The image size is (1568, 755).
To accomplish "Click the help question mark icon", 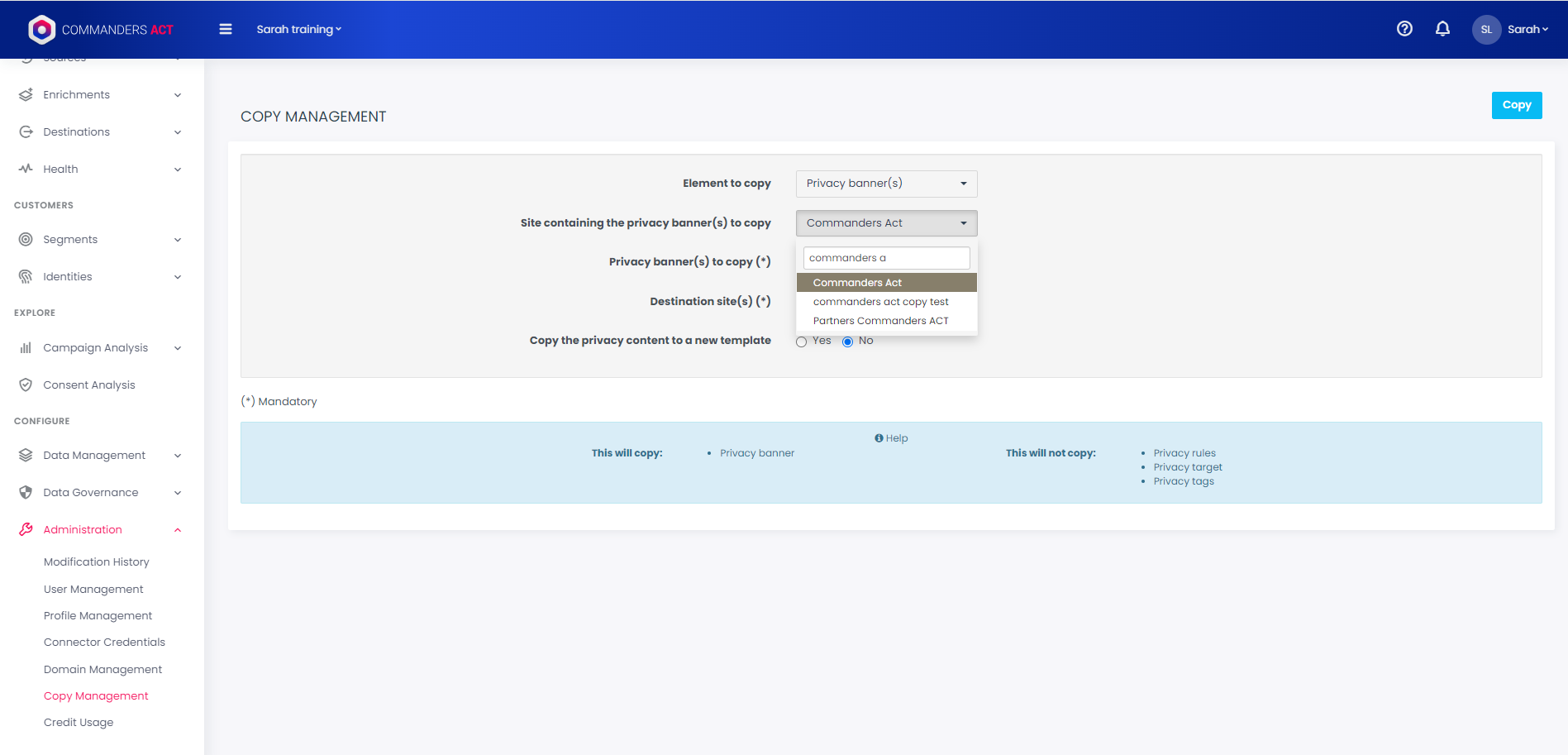I will [1404, 29].
